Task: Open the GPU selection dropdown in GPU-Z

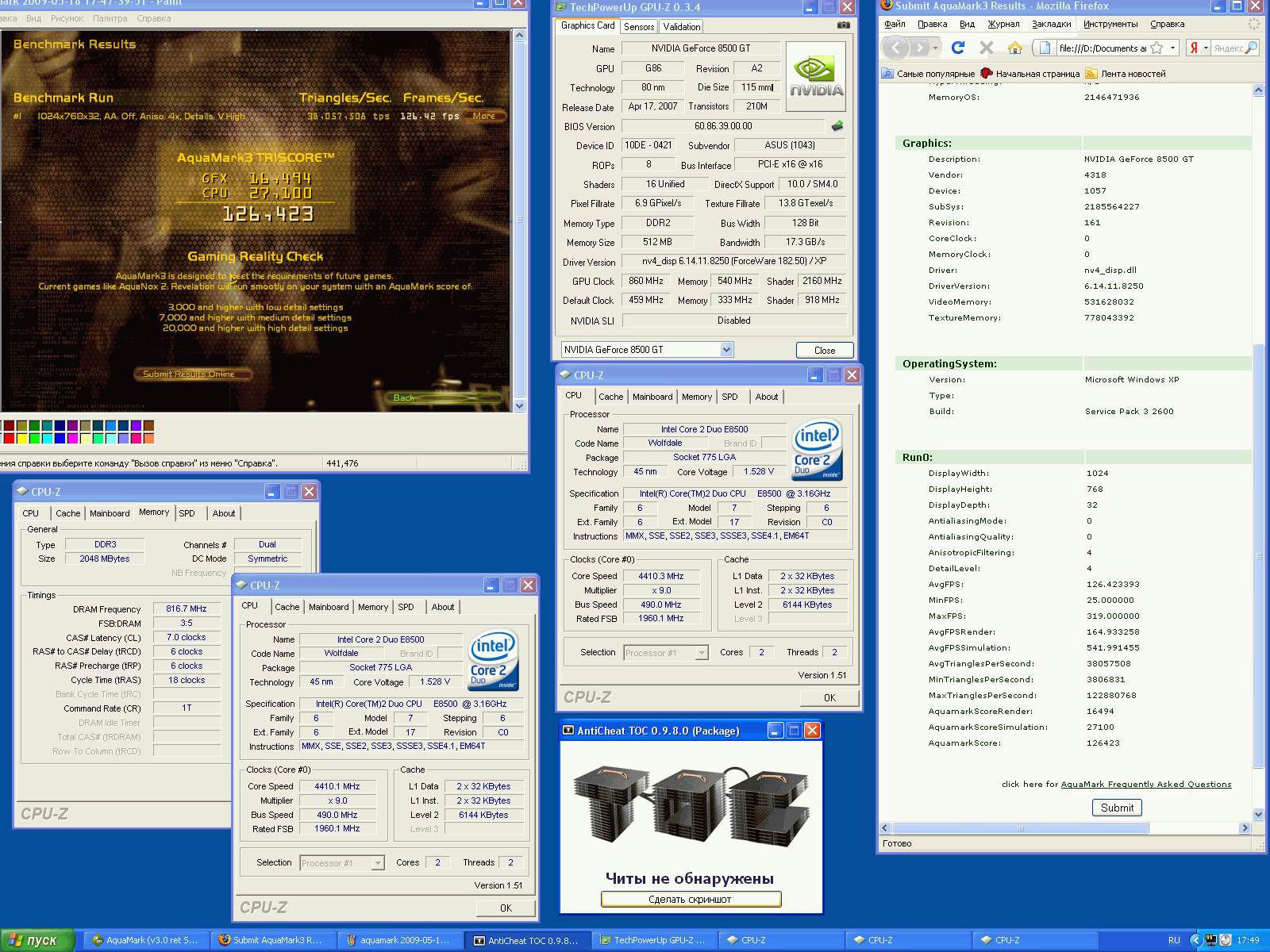Action: point(726,349)
